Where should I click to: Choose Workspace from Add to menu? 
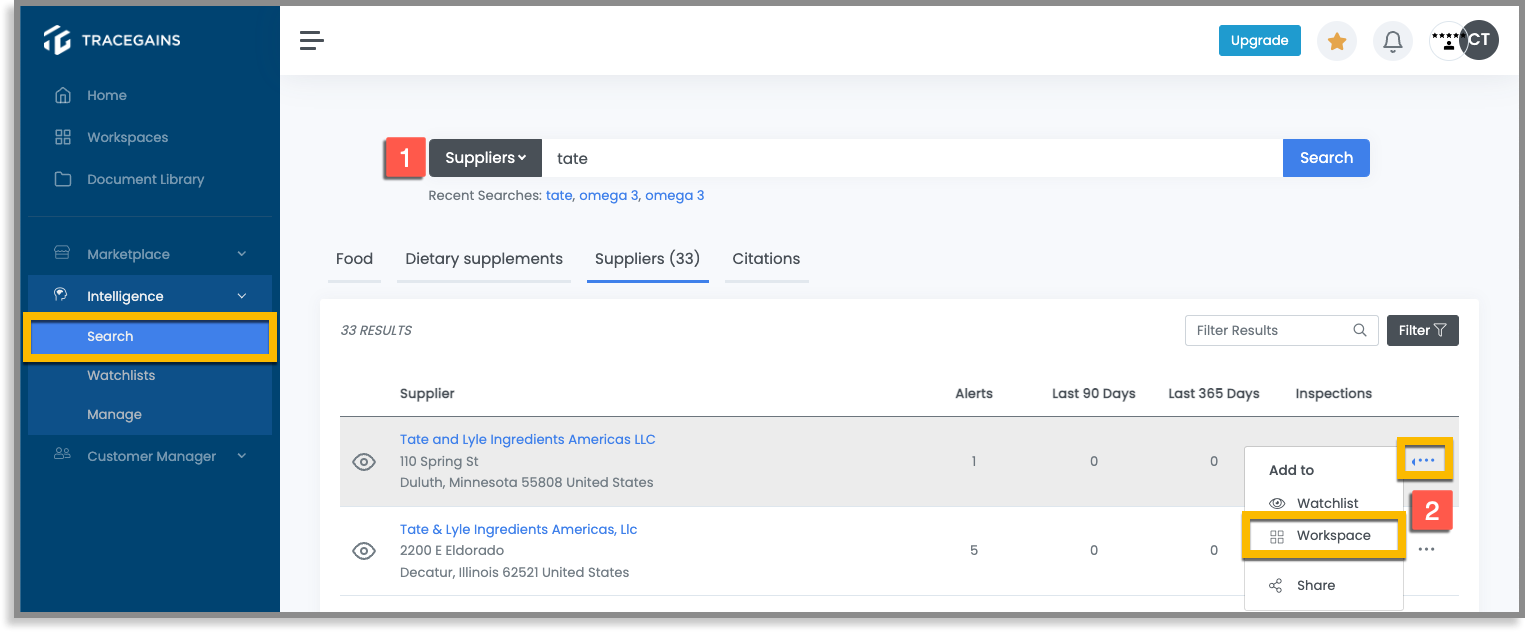coord(1323,536)
